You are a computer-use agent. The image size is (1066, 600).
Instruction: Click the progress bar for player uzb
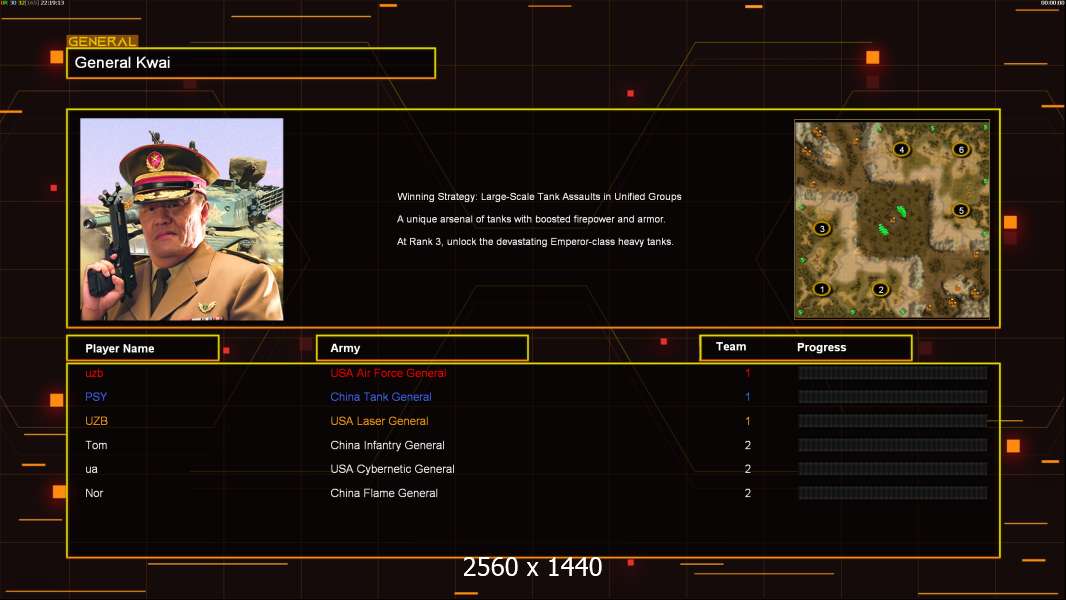point(892,373)
